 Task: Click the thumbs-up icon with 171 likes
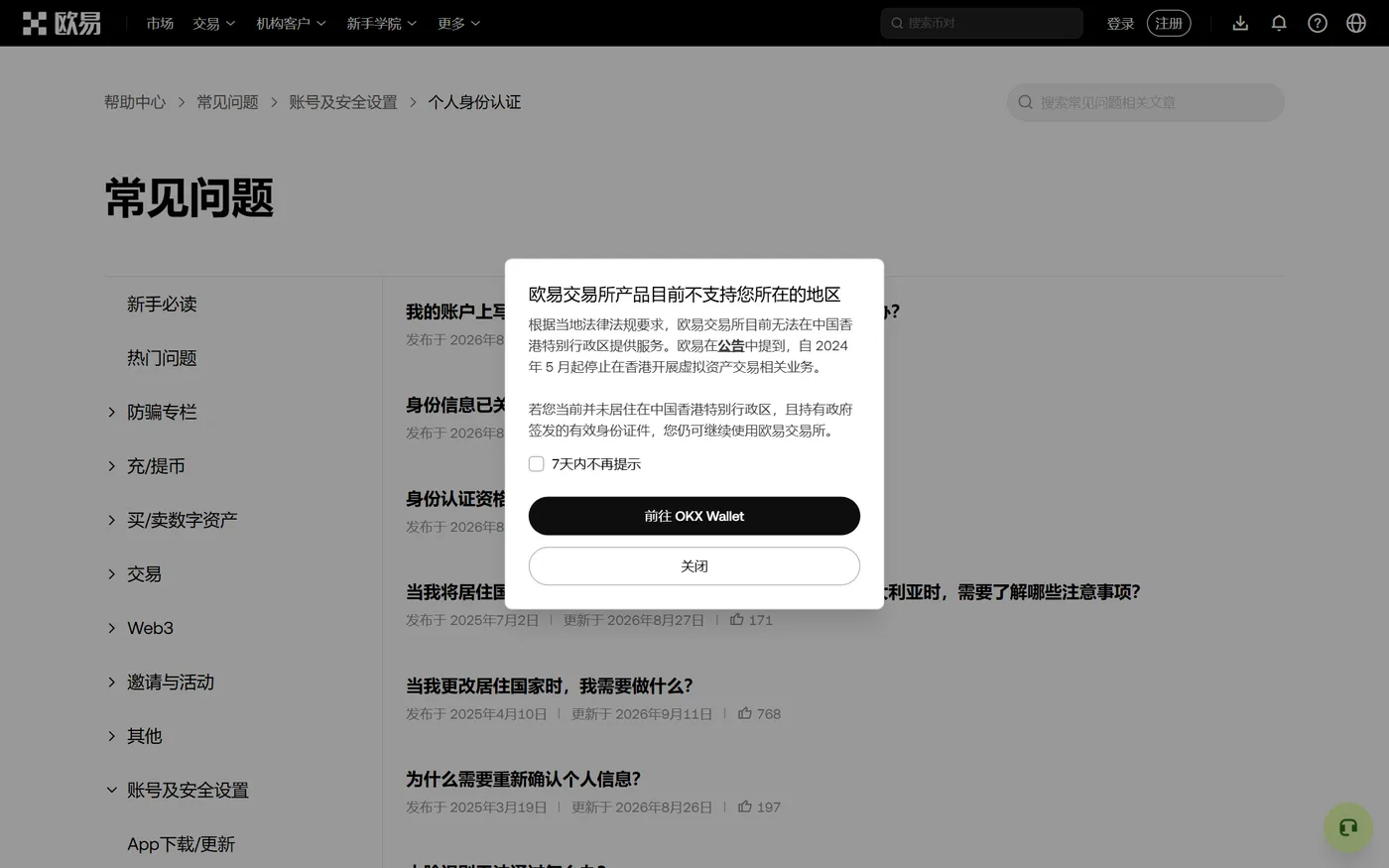[x=737, y=619]
